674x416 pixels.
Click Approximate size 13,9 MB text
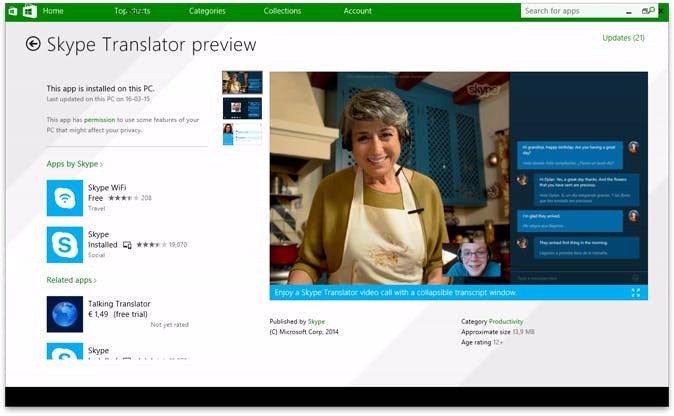tap(498, 332)
